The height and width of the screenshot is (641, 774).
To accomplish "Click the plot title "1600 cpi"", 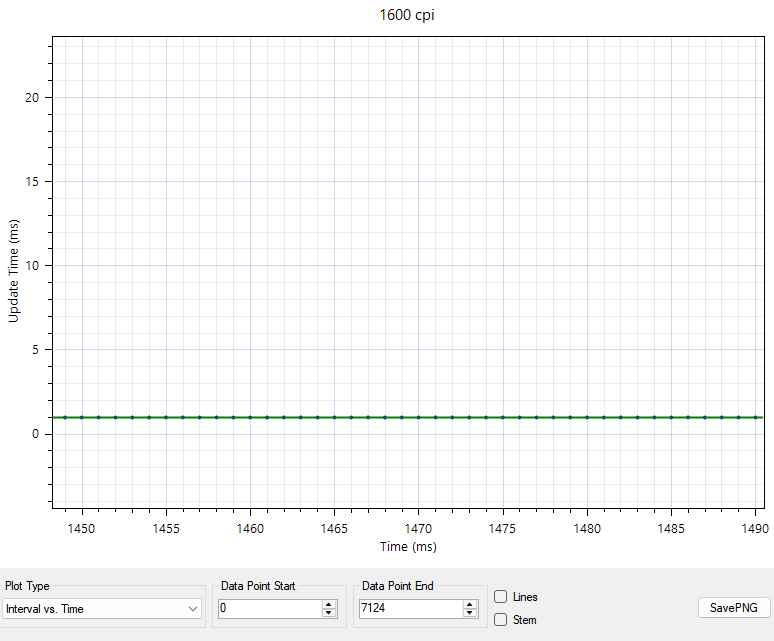I will click(407, 17).
